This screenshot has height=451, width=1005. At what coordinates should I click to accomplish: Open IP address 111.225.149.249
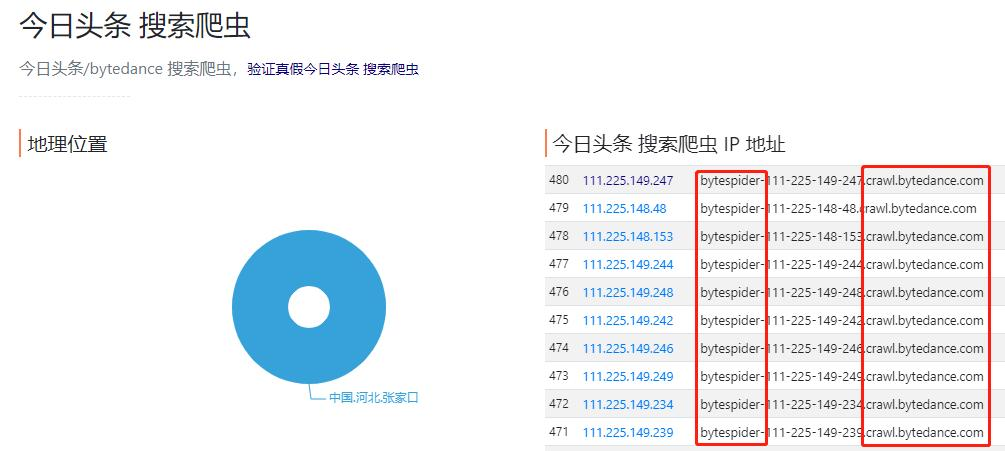pos(628,377)
